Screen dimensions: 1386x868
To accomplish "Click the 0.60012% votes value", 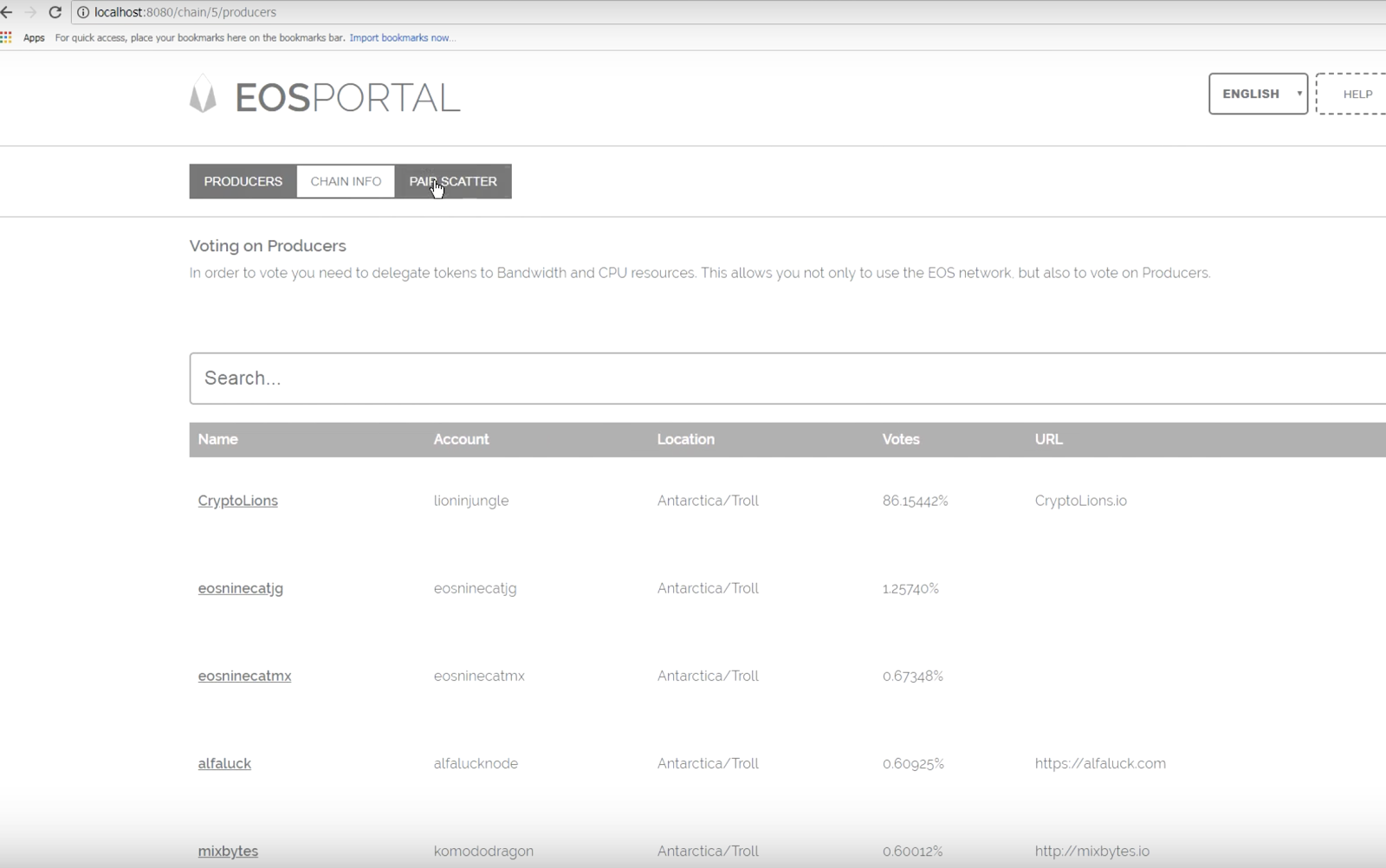I will point(912,851).
